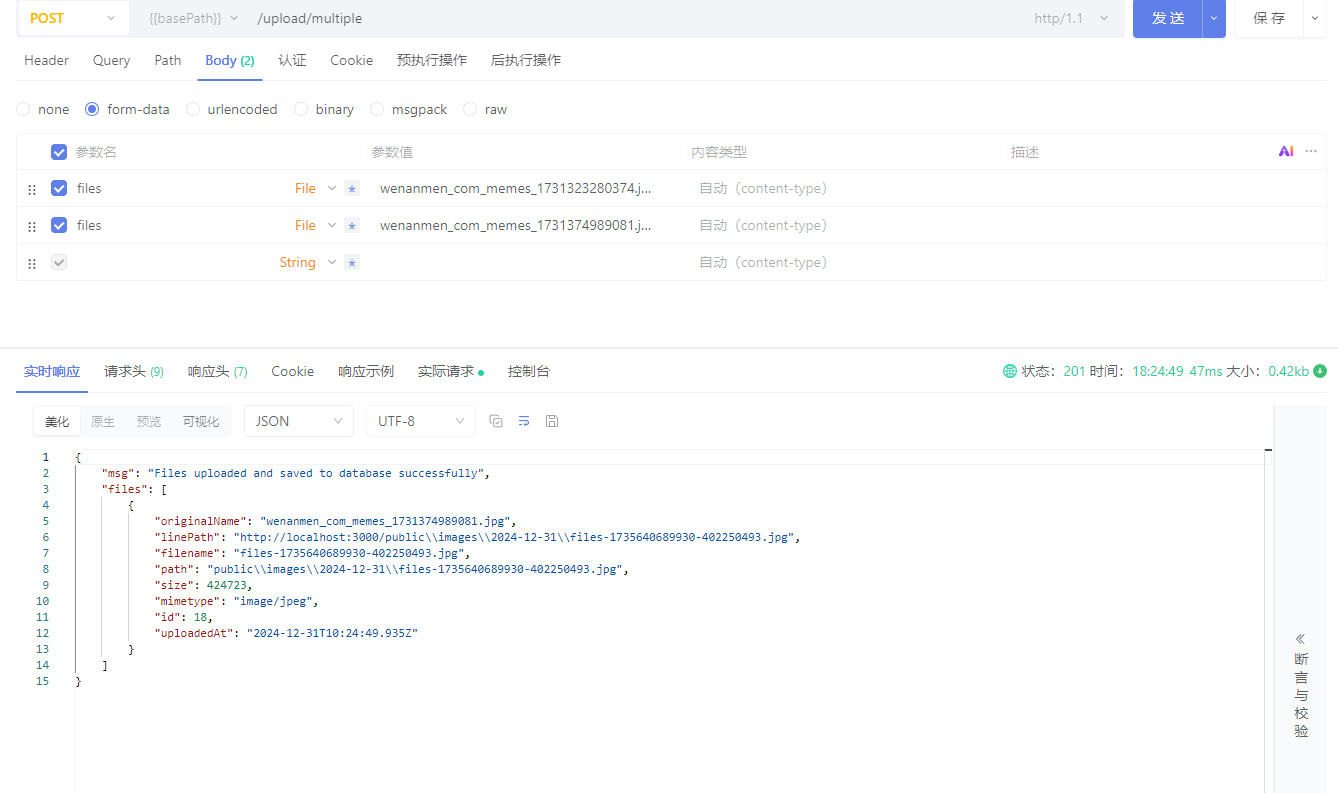This screenshot has width=1338, height=793.
Task: Expand the save button dropdown arrow
Action: click(1314, 18)
